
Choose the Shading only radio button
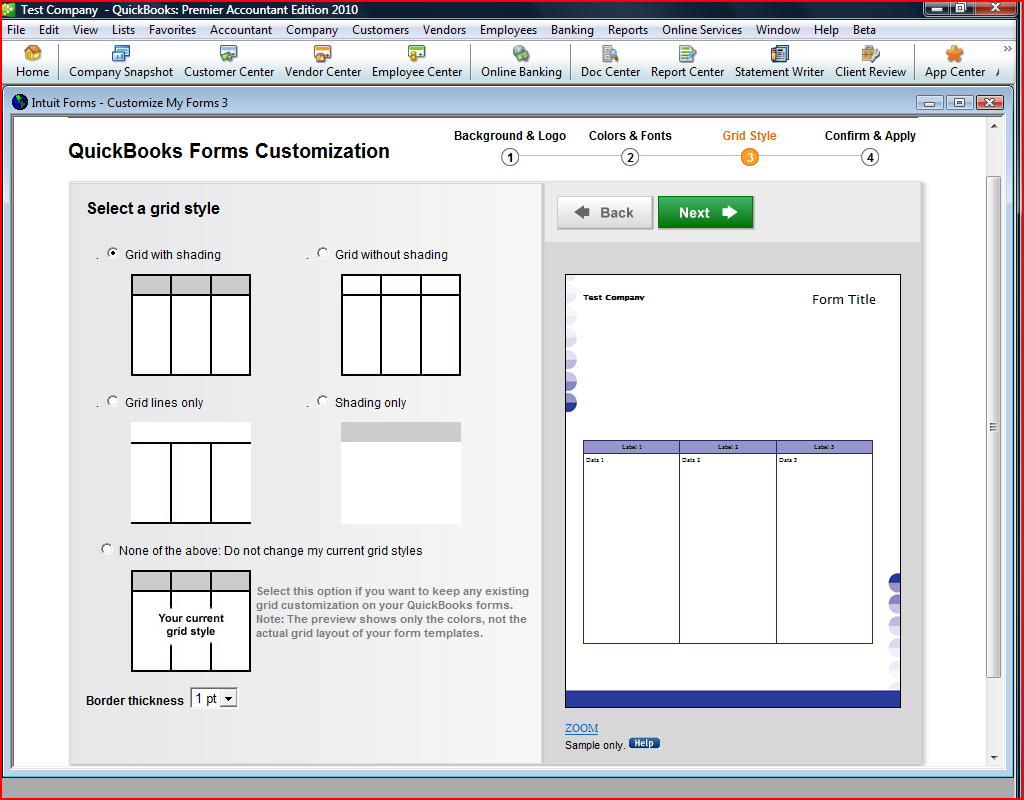[323, 401]
